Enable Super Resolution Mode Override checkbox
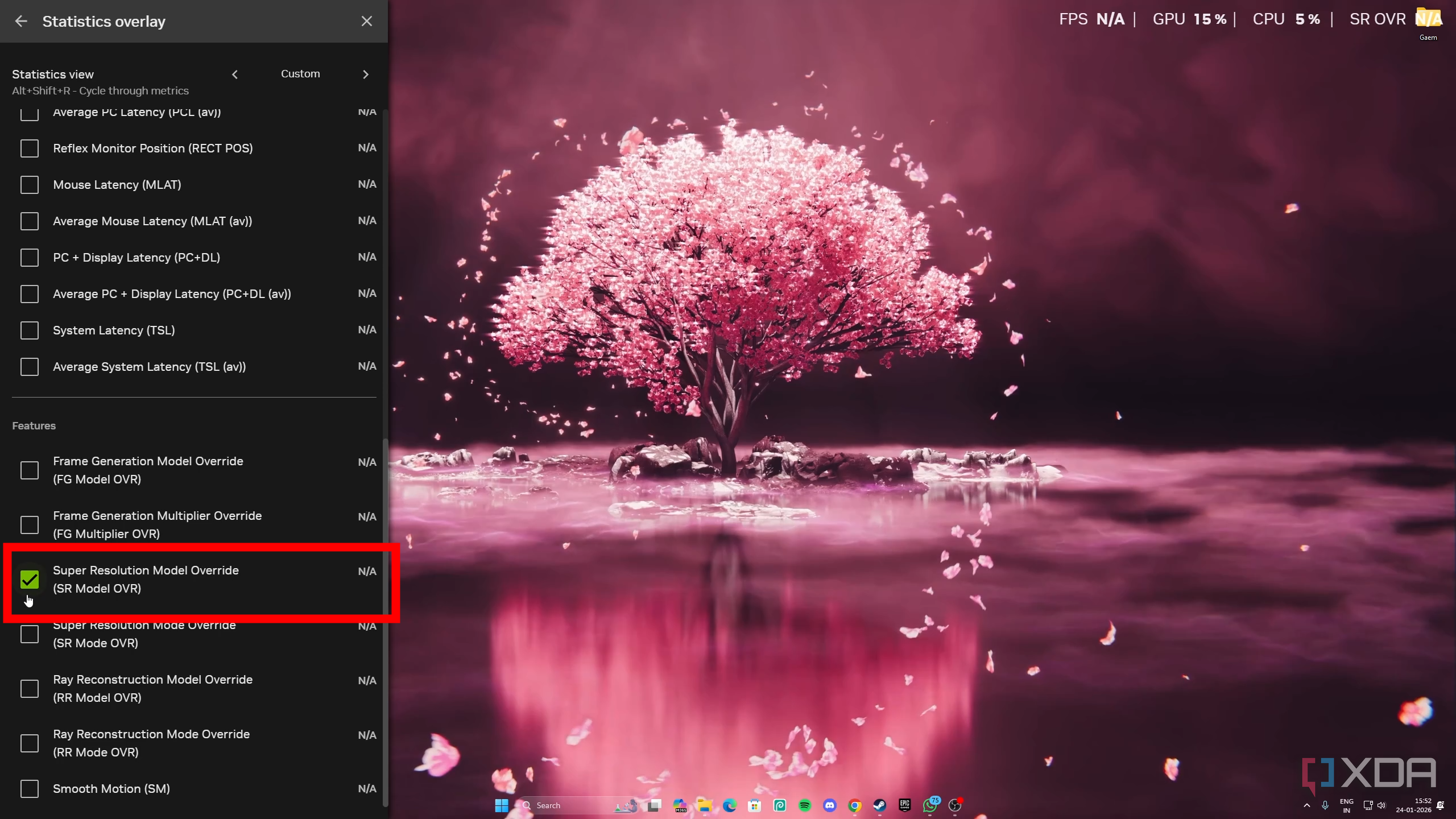 coord(30,634)
